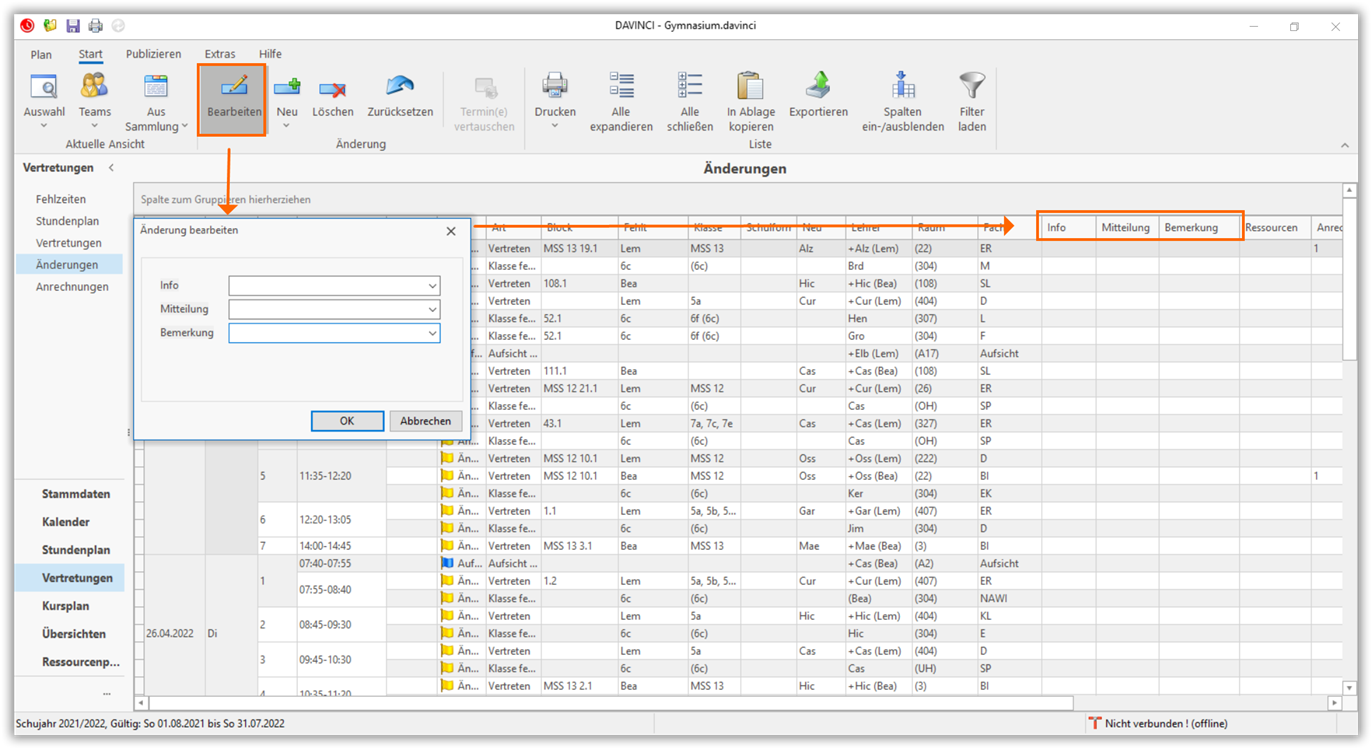Click the Filter laden funnel icon

tap(972, 88)
